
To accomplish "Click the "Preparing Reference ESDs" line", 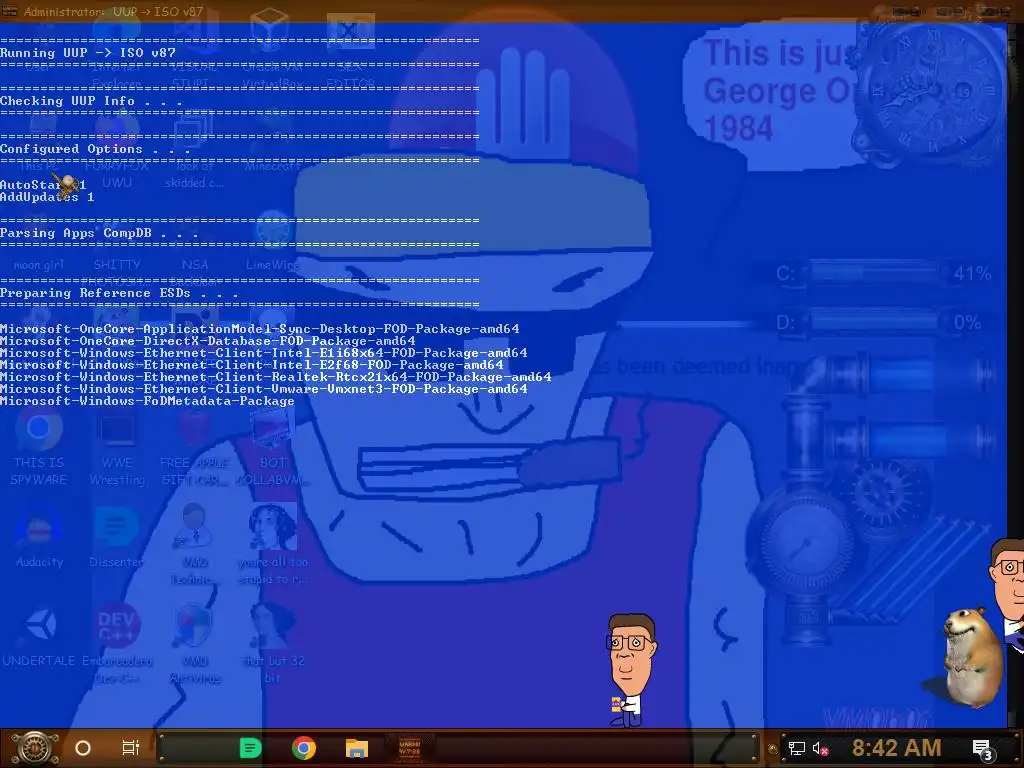I will pos(119,293).
